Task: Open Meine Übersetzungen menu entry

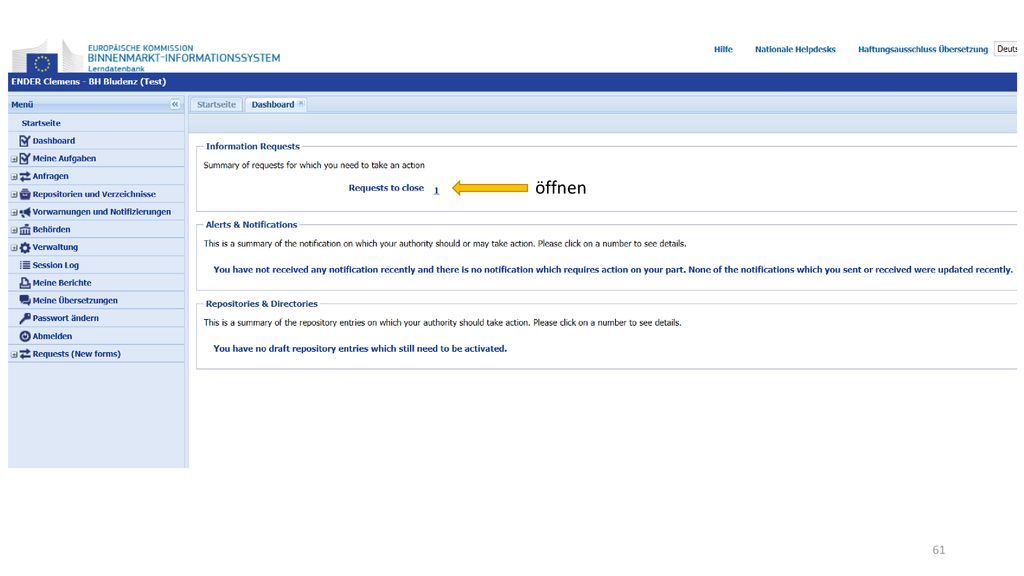Action: [75, 300]
